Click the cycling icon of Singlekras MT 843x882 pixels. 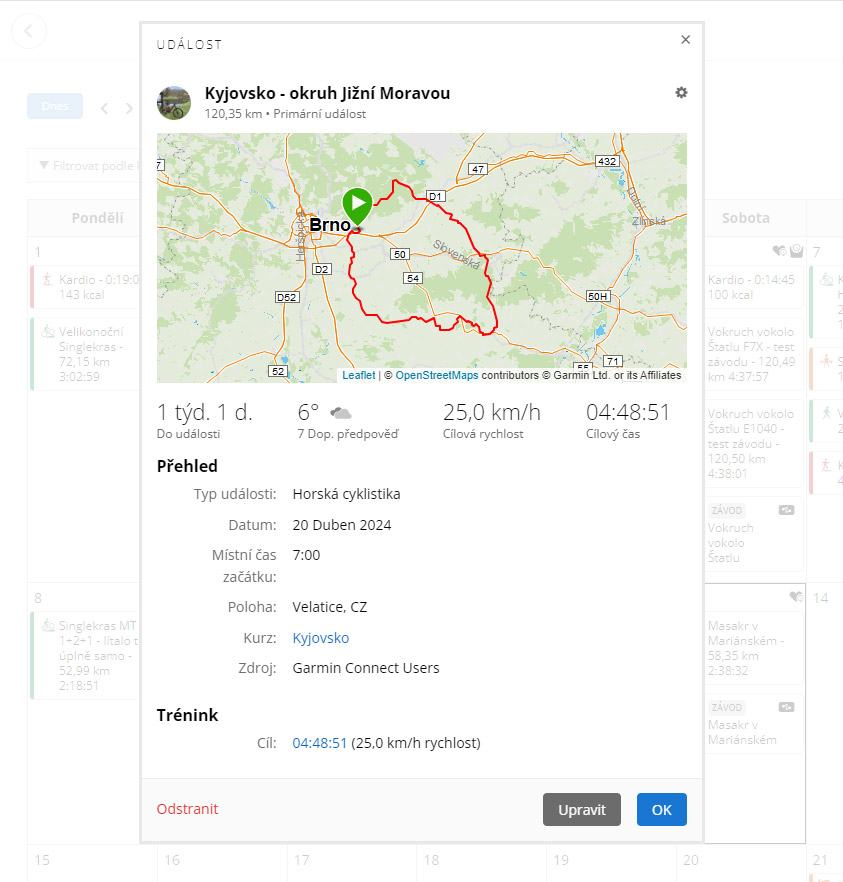click(x=47, y=626)
